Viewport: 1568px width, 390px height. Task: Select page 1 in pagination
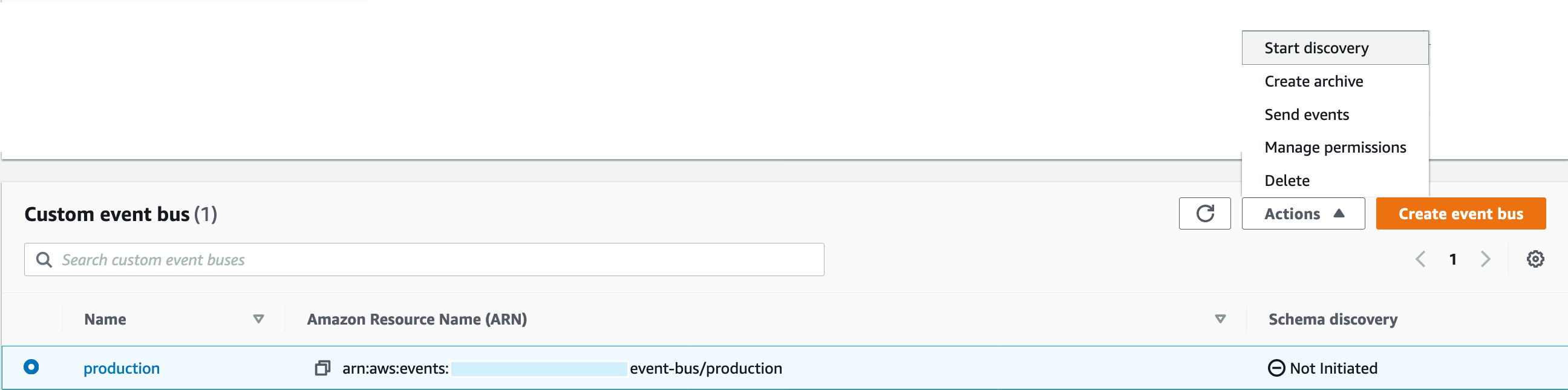1453,259
